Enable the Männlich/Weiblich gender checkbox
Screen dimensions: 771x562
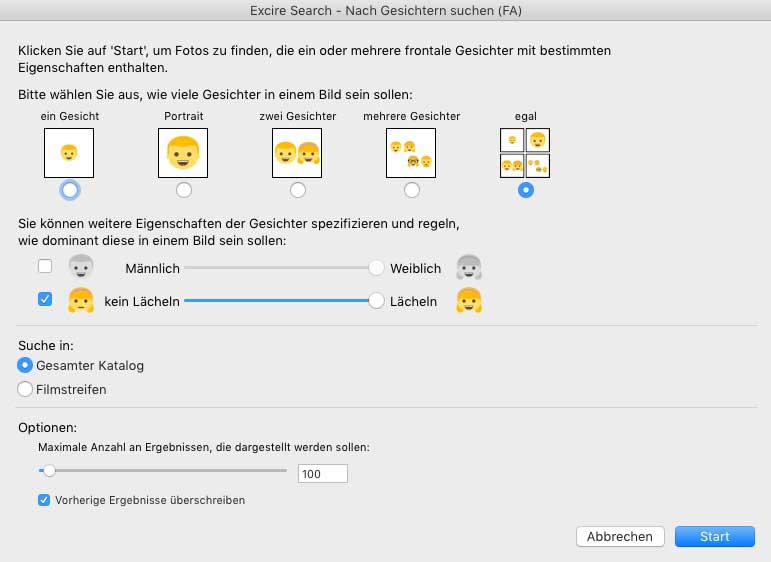[44, 267]
